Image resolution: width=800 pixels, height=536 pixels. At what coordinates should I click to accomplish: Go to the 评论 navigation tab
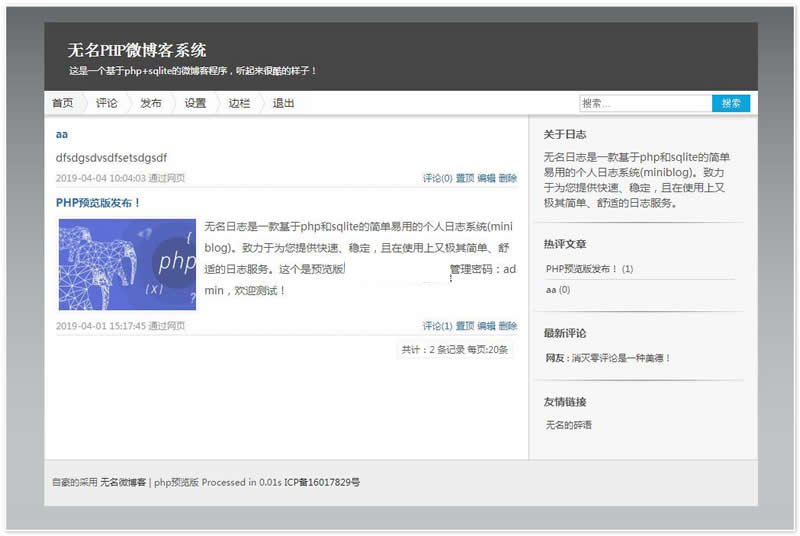click(106, 103)
